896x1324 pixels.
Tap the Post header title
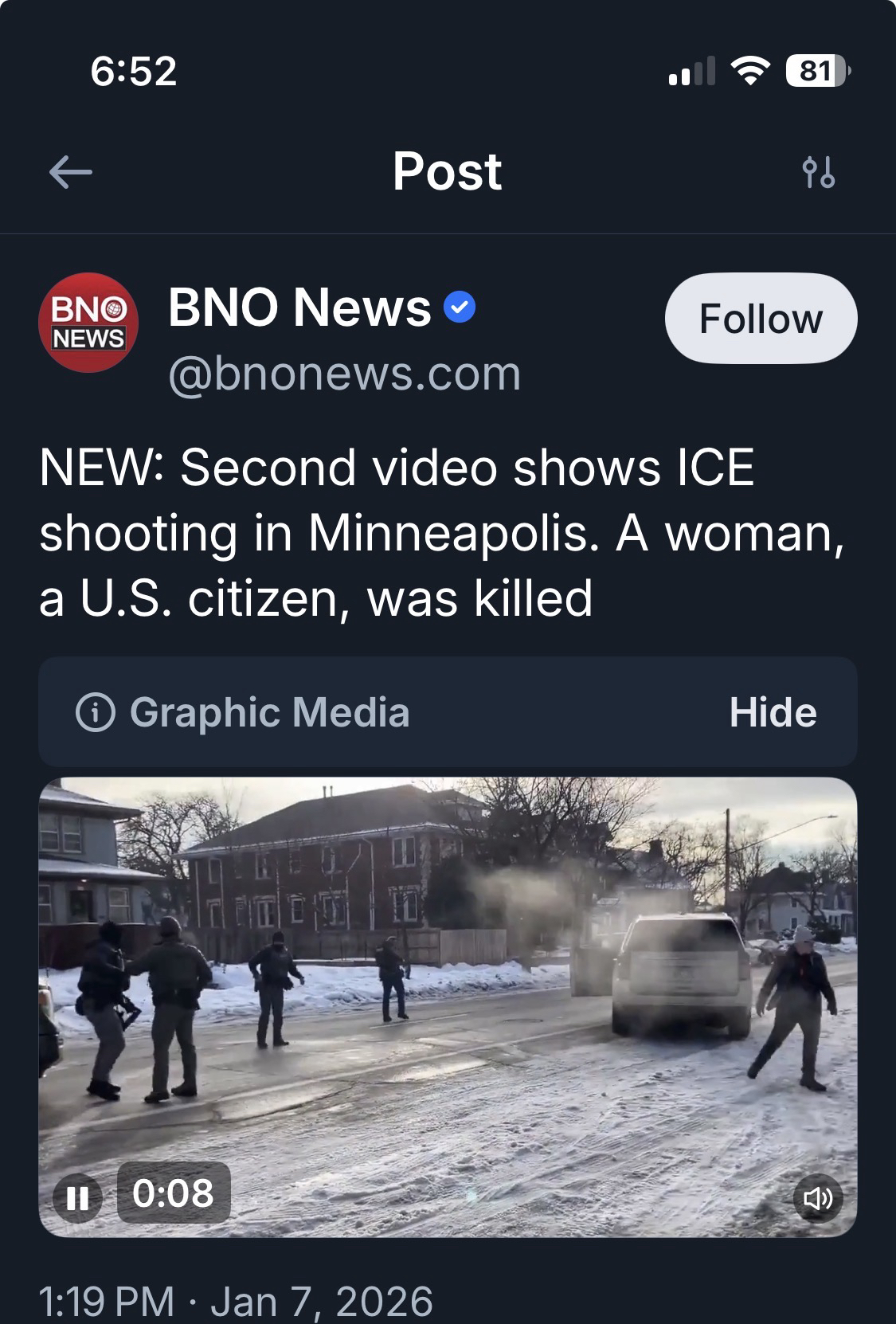pyautogui.click(x=448, y=171)
